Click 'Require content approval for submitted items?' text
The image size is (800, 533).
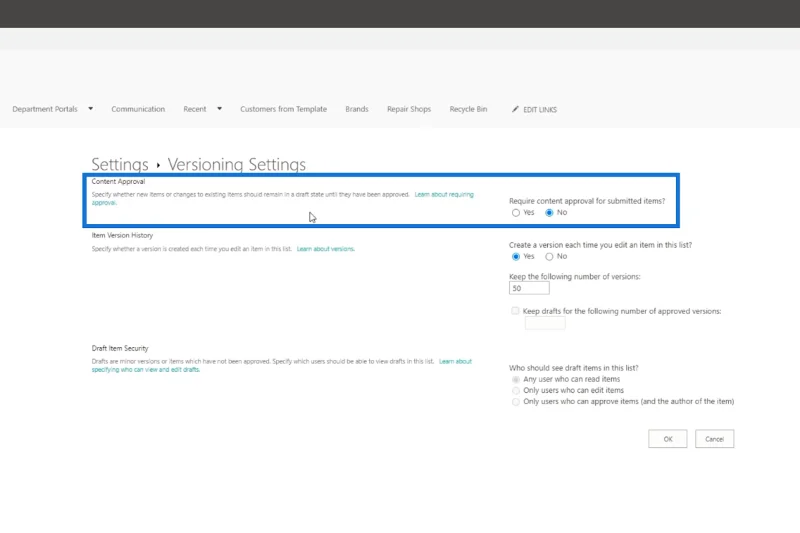pos(587,201)
